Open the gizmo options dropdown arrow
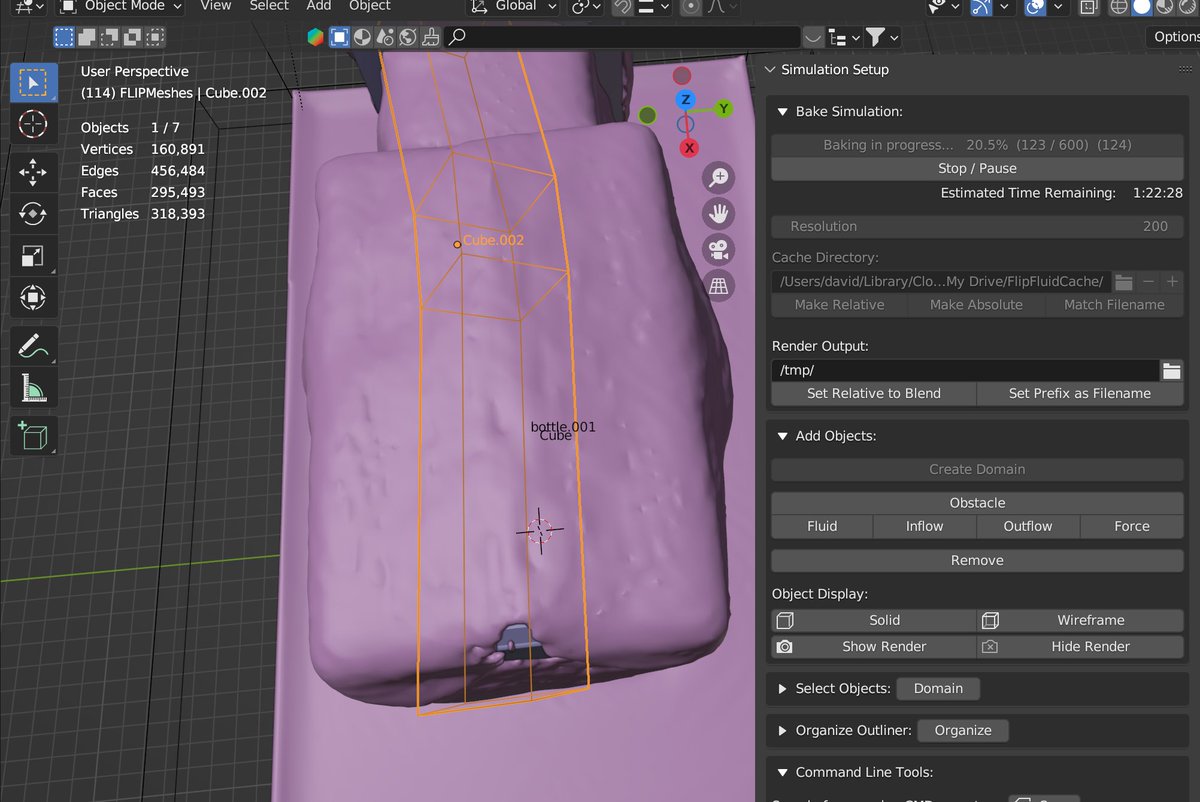1200x802 pixels. (x=1005, y=7)
